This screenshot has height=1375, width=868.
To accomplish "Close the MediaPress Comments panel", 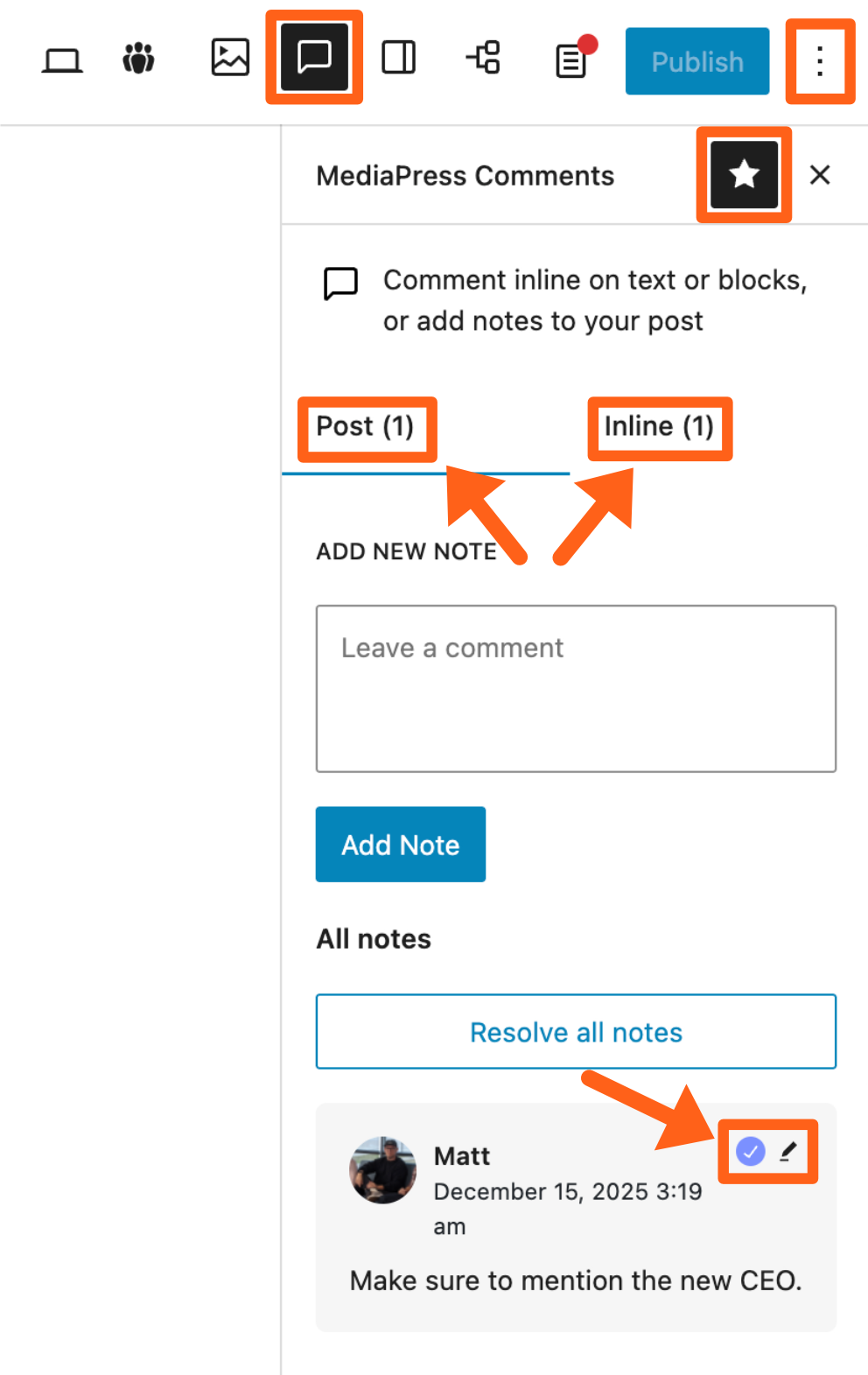I will point(820,175).
